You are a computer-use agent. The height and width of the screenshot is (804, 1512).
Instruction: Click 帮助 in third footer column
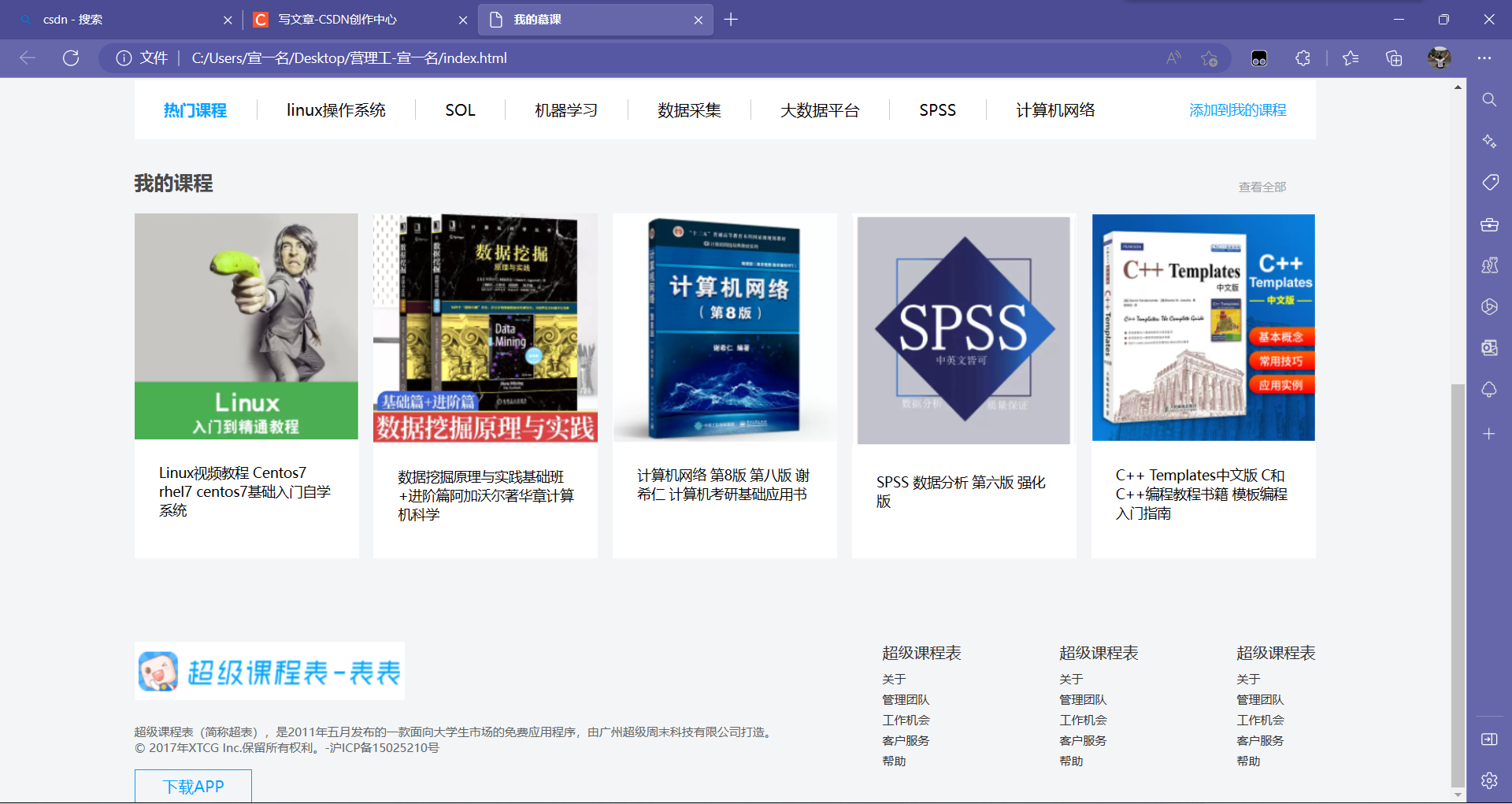click(x=1248, y=761)
